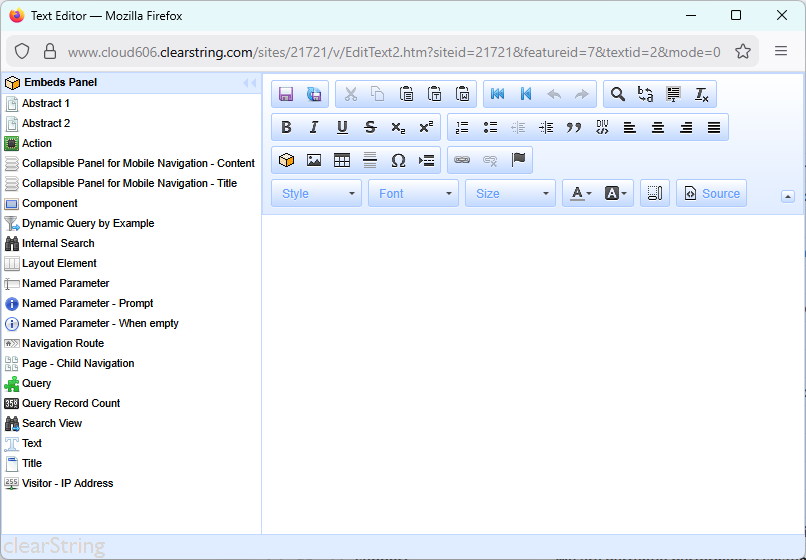The height and width of the screenshot is (560, 806).
Task: Open the Size dropdown
Action: click(510, 194)
